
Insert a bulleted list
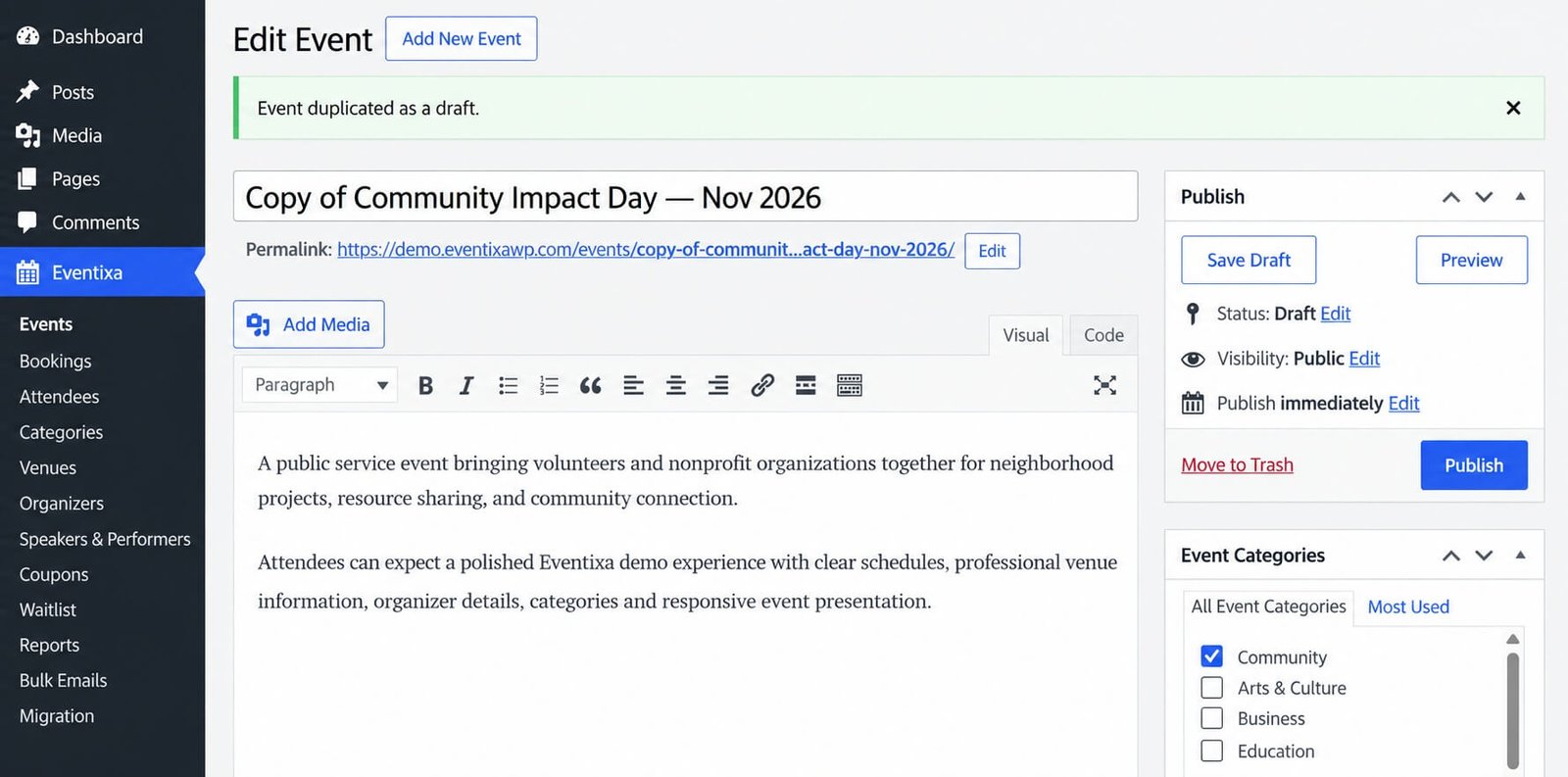point(508,385)
